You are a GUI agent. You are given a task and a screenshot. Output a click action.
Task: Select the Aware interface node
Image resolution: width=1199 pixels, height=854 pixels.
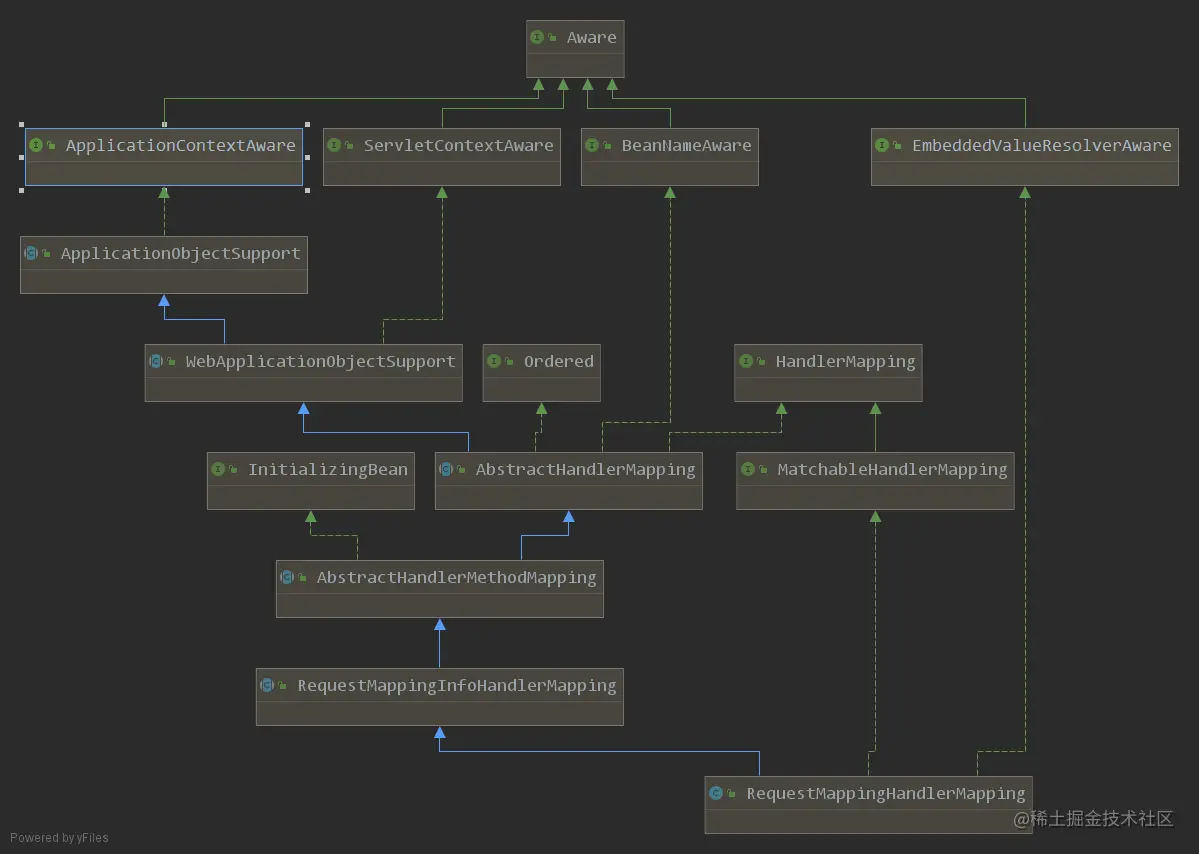click(575, 49)
